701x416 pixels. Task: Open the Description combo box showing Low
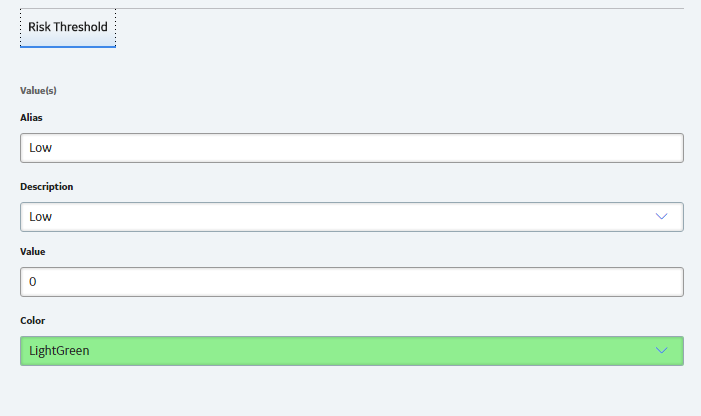pos(352,217)
